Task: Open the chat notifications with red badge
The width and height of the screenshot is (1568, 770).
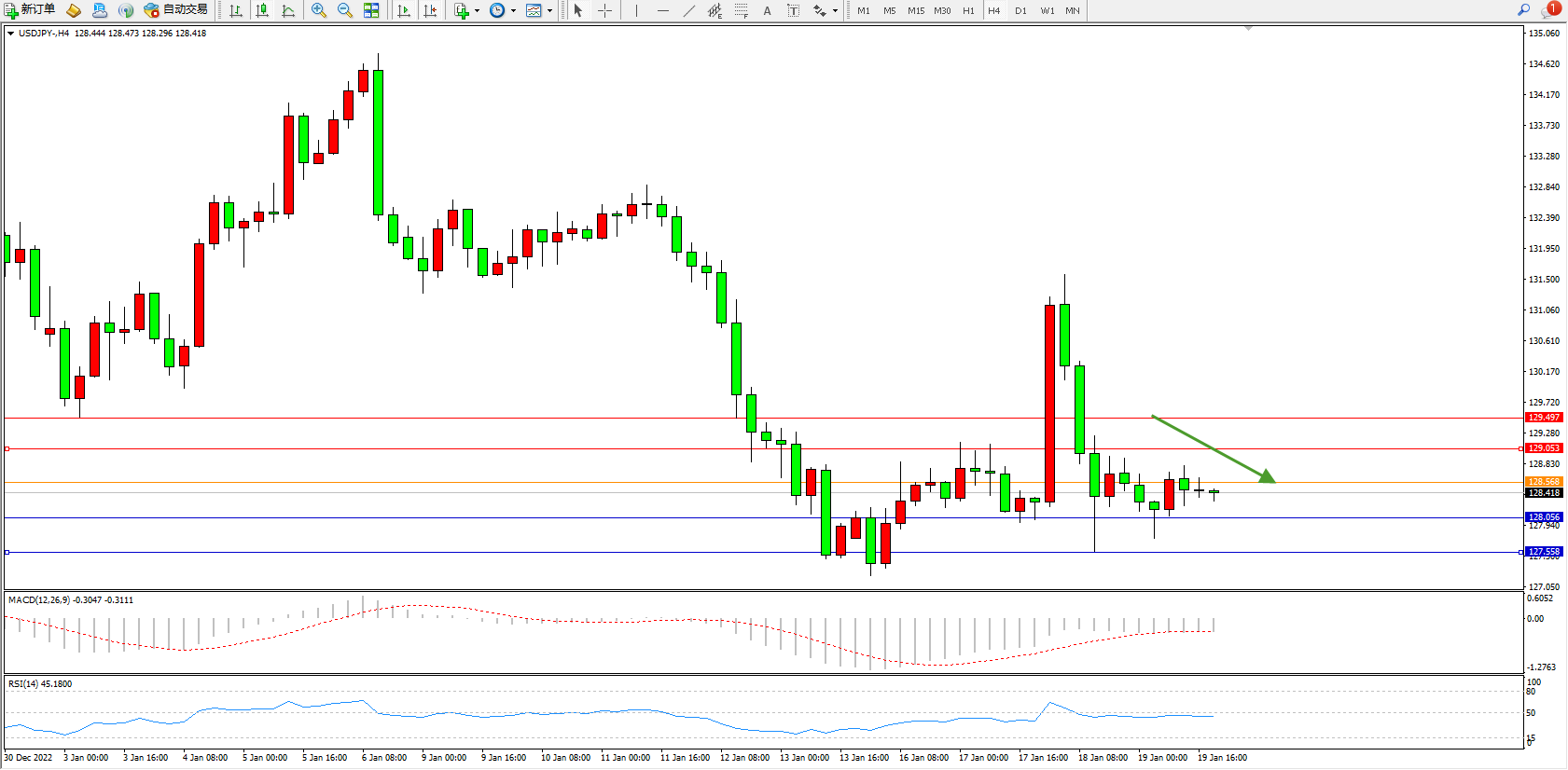Action: point(1549,10)
